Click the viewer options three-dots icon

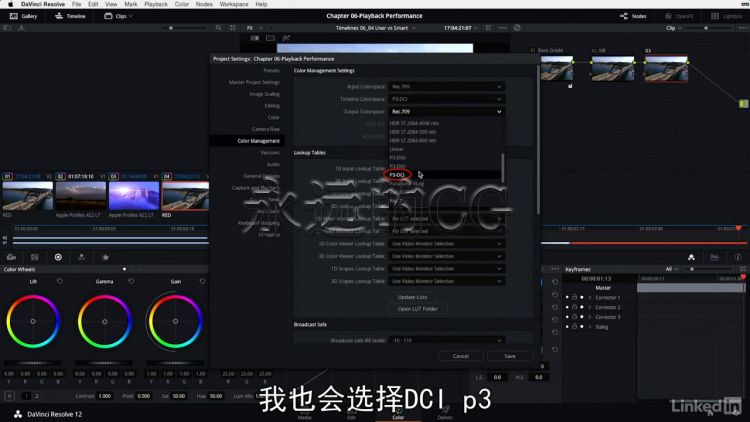[502, 28]
